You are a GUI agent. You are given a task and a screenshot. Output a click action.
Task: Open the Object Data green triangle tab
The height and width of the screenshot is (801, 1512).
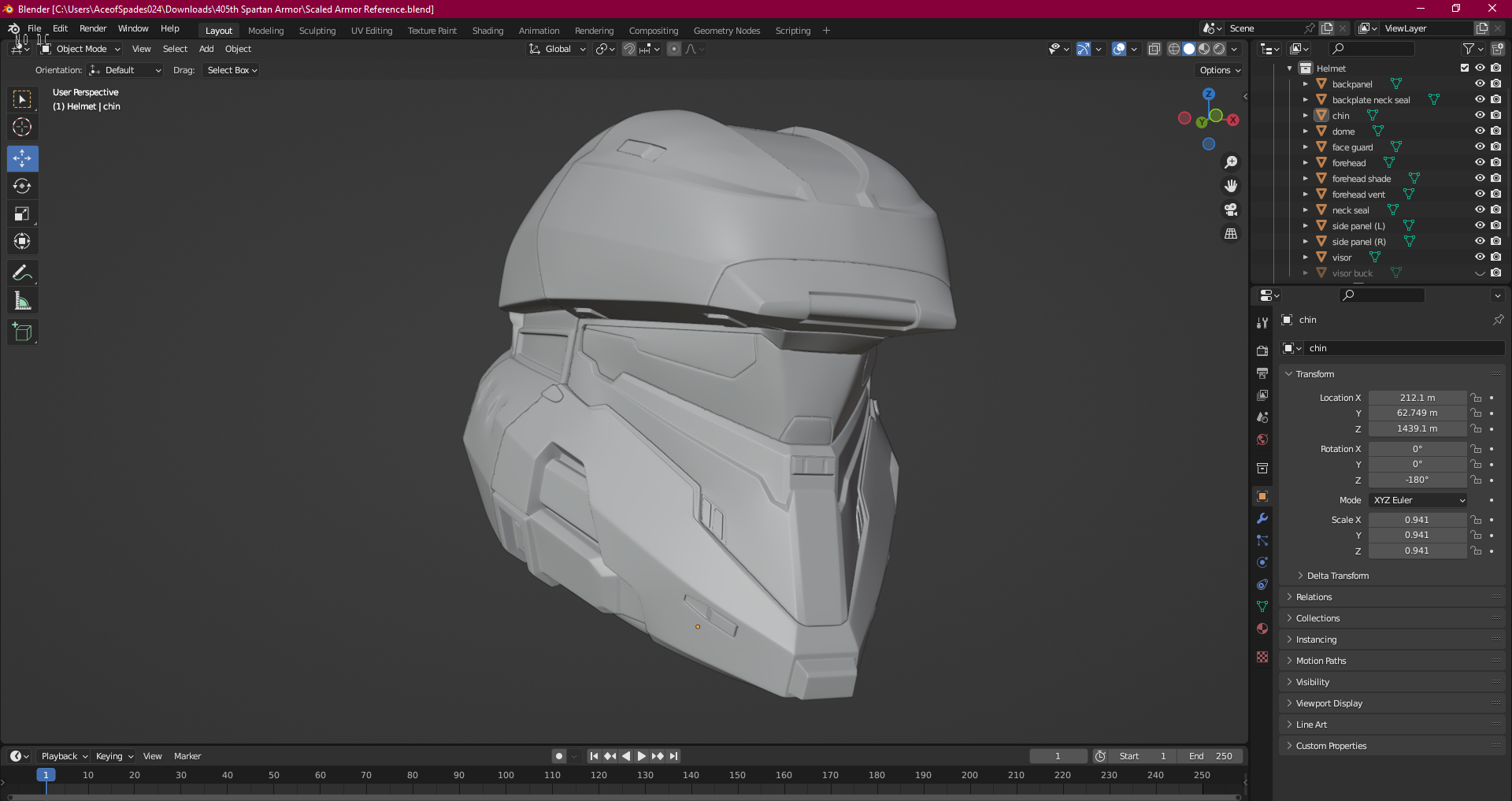coord(1262,606)
